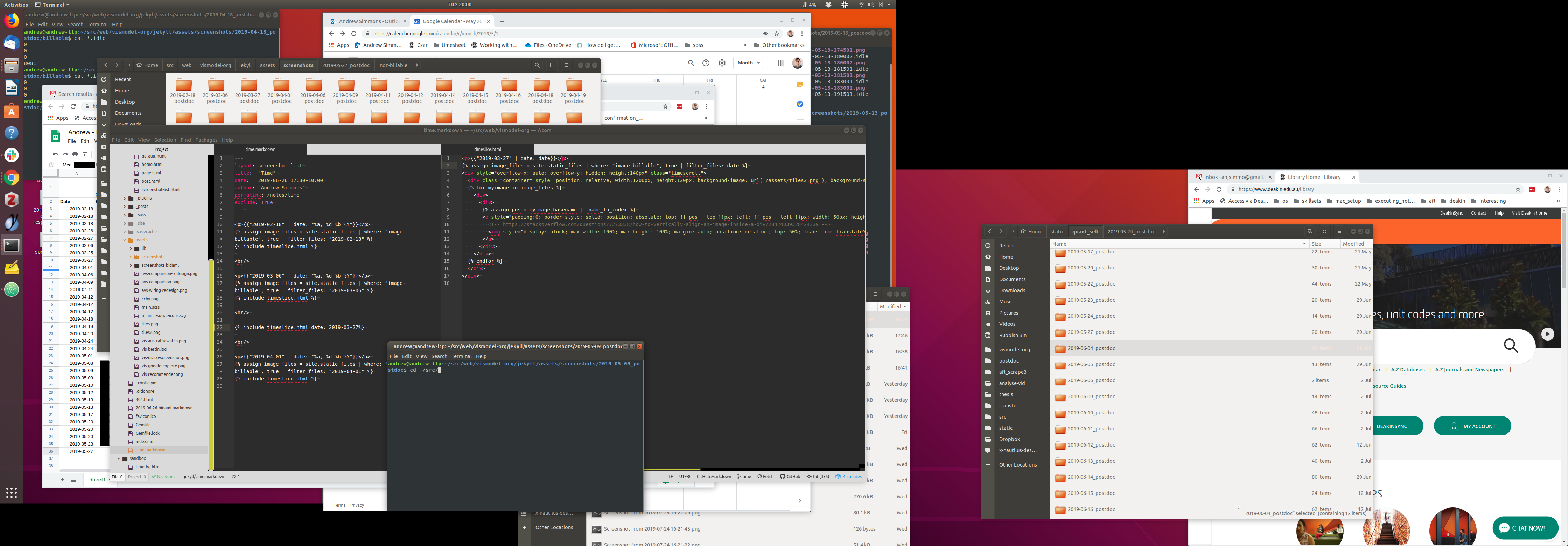Open Packages menu in Atom

coord(206,140)
